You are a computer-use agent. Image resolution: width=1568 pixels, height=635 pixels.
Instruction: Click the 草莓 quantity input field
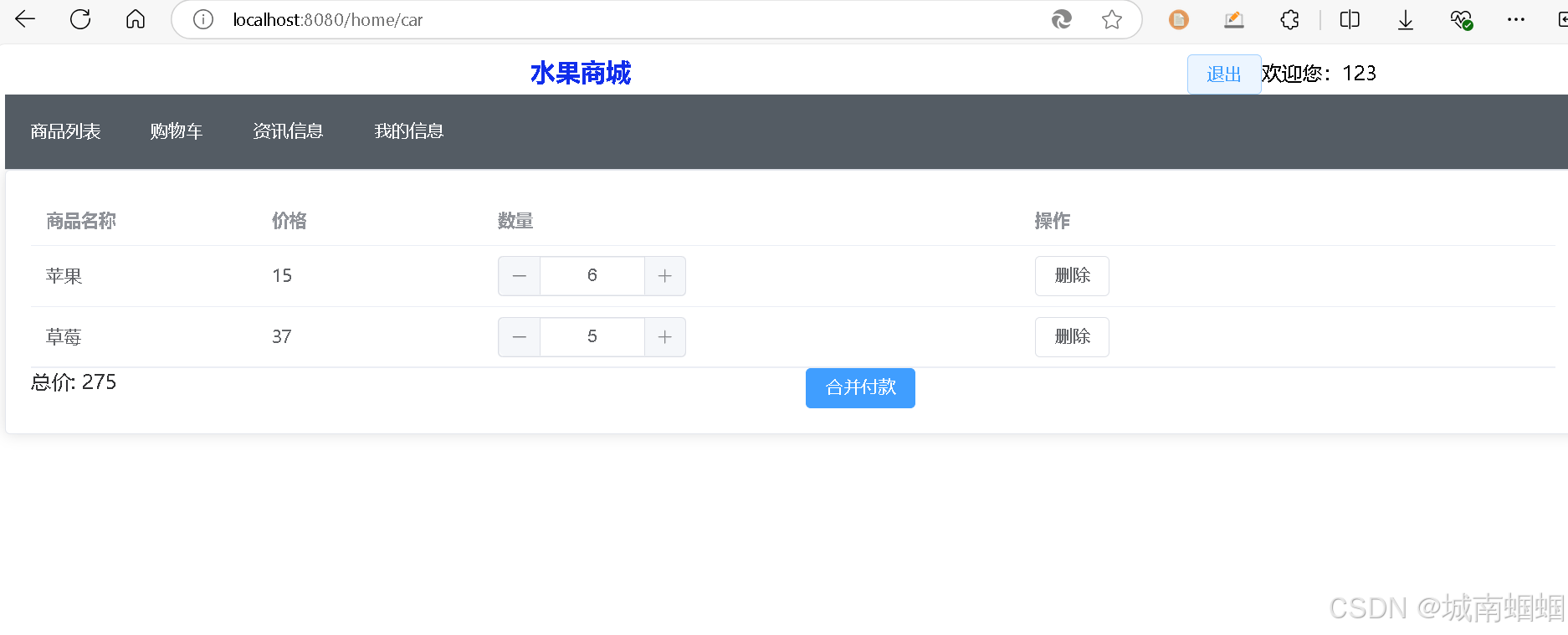pyautogui.click(x=592, y=337)
